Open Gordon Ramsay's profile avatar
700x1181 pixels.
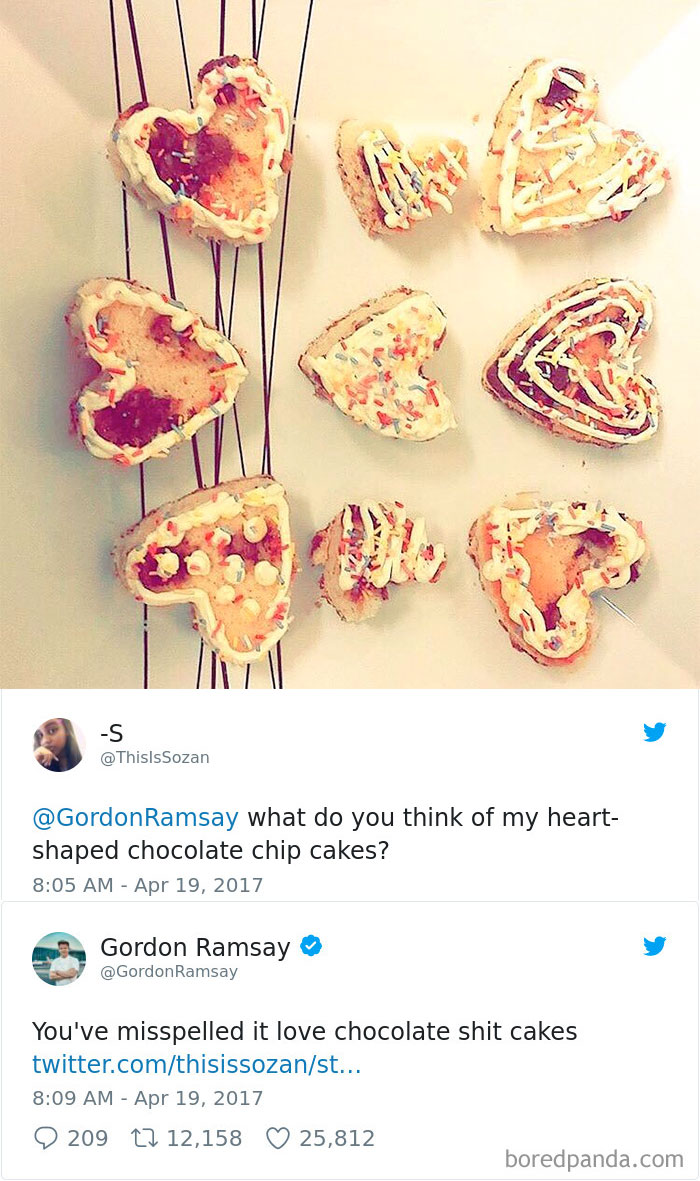(x=59, y=958)
